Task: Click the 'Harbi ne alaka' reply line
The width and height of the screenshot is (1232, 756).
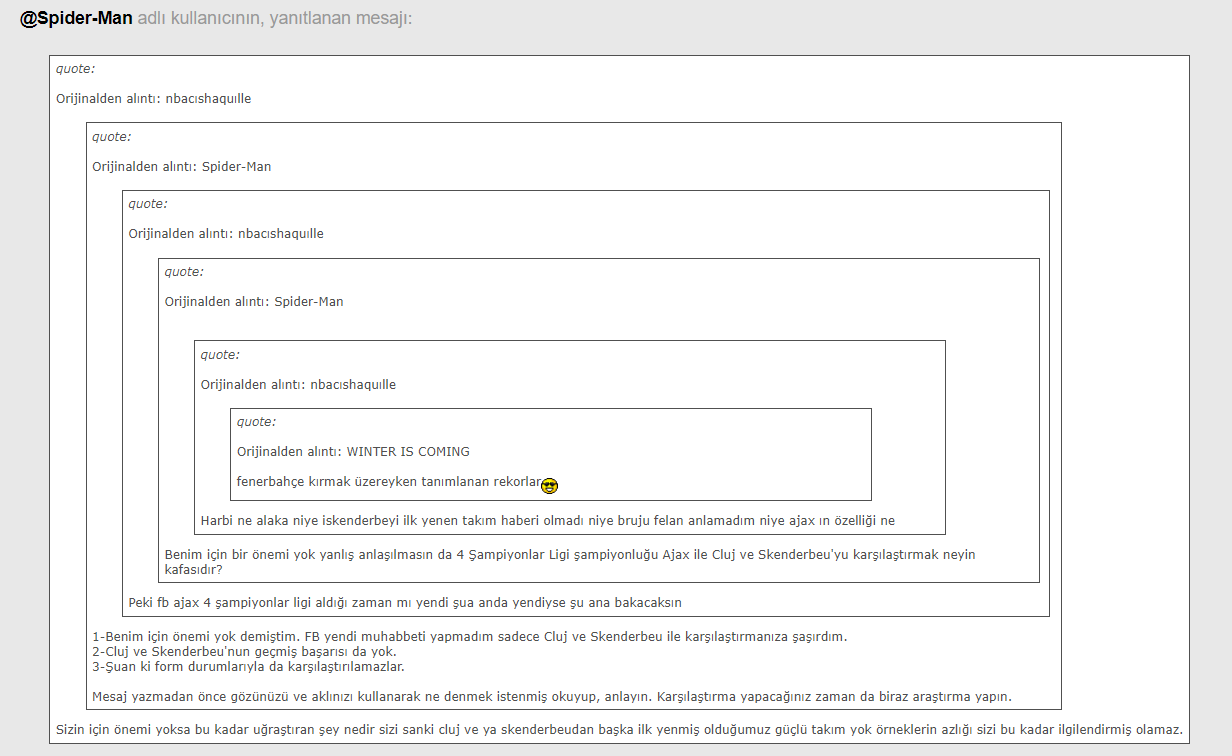Action: pyautogui.click(x=547, y=521)
